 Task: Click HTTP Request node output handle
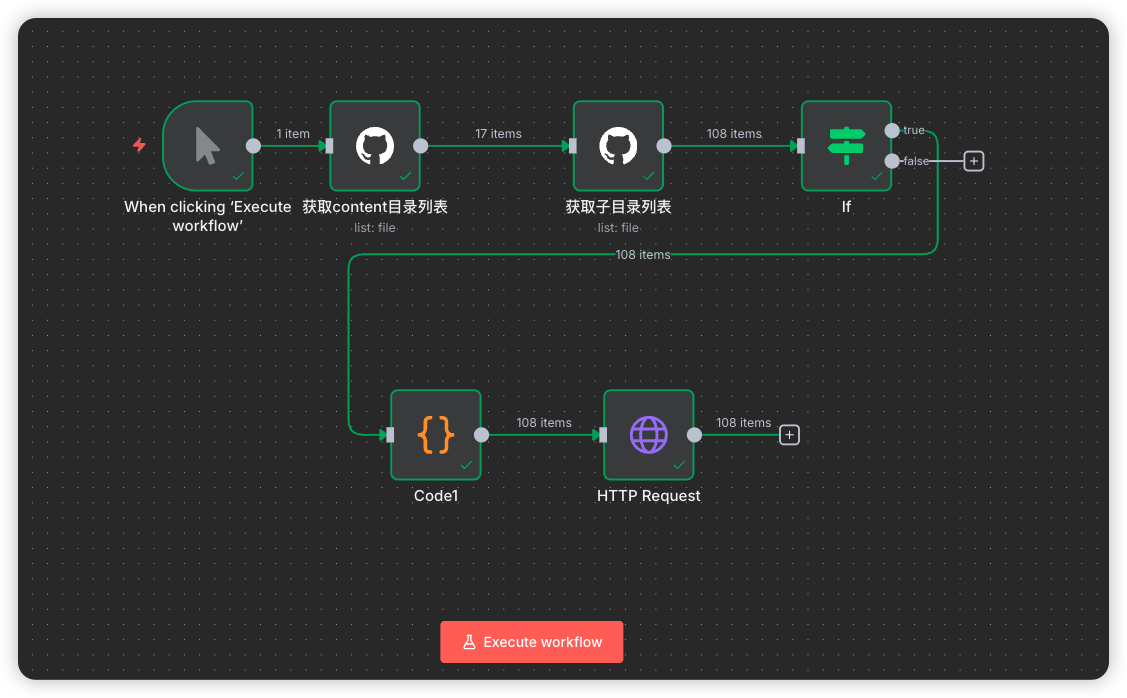[x=694, y=435]
